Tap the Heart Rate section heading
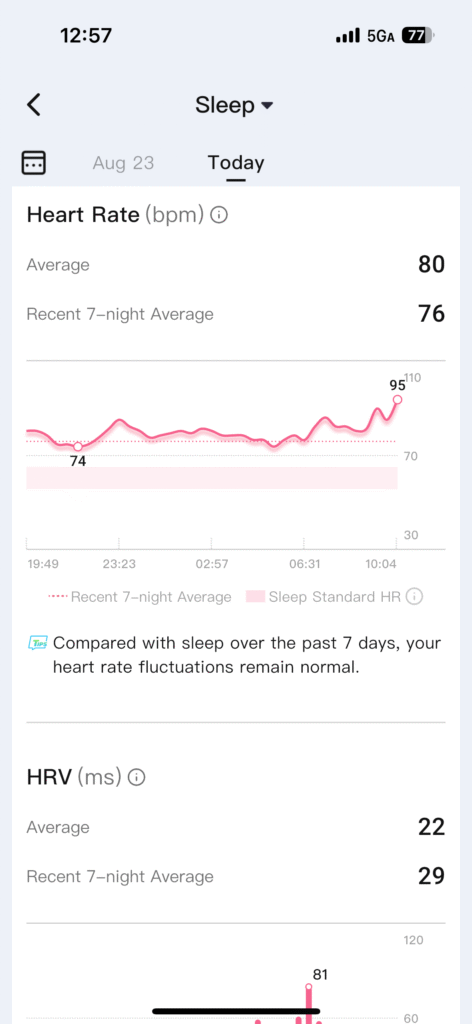 pos(83,214)
